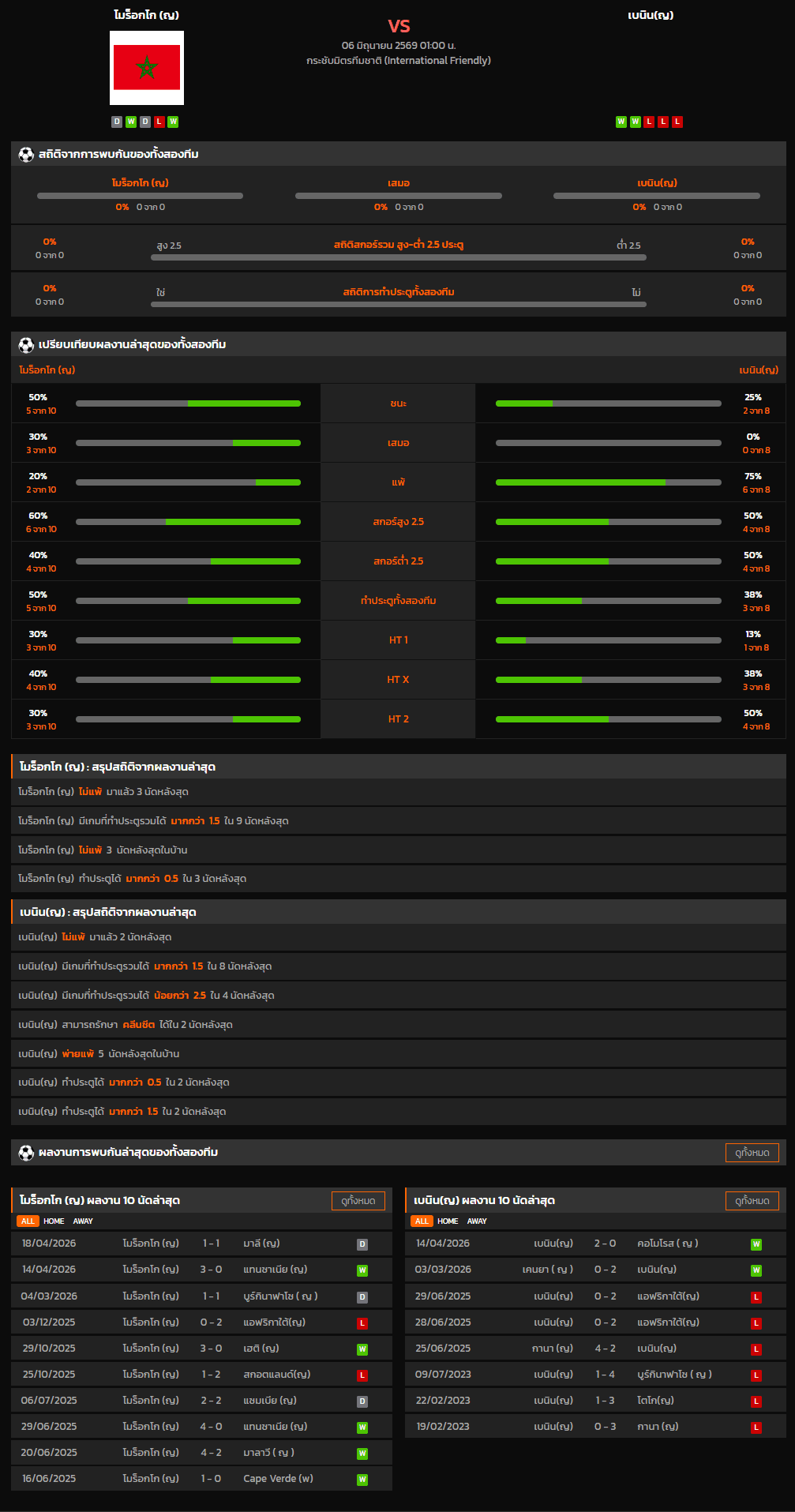
Task: Click opponent มาลี (ญ) in 18/04/2026 row
Action: (261, 1244)
